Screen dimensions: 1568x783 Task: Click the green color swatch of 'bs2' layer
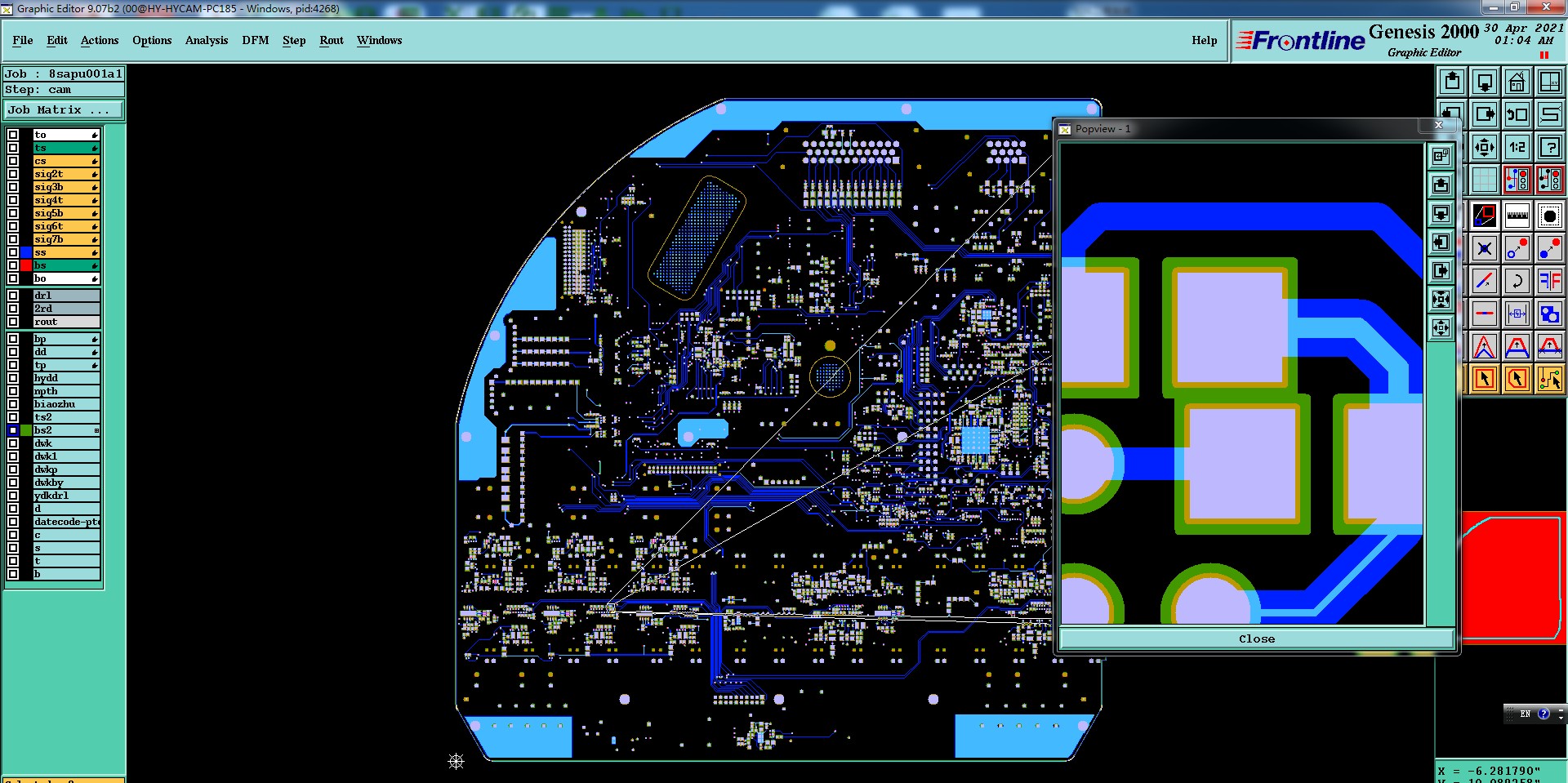[x=26, y=430]
